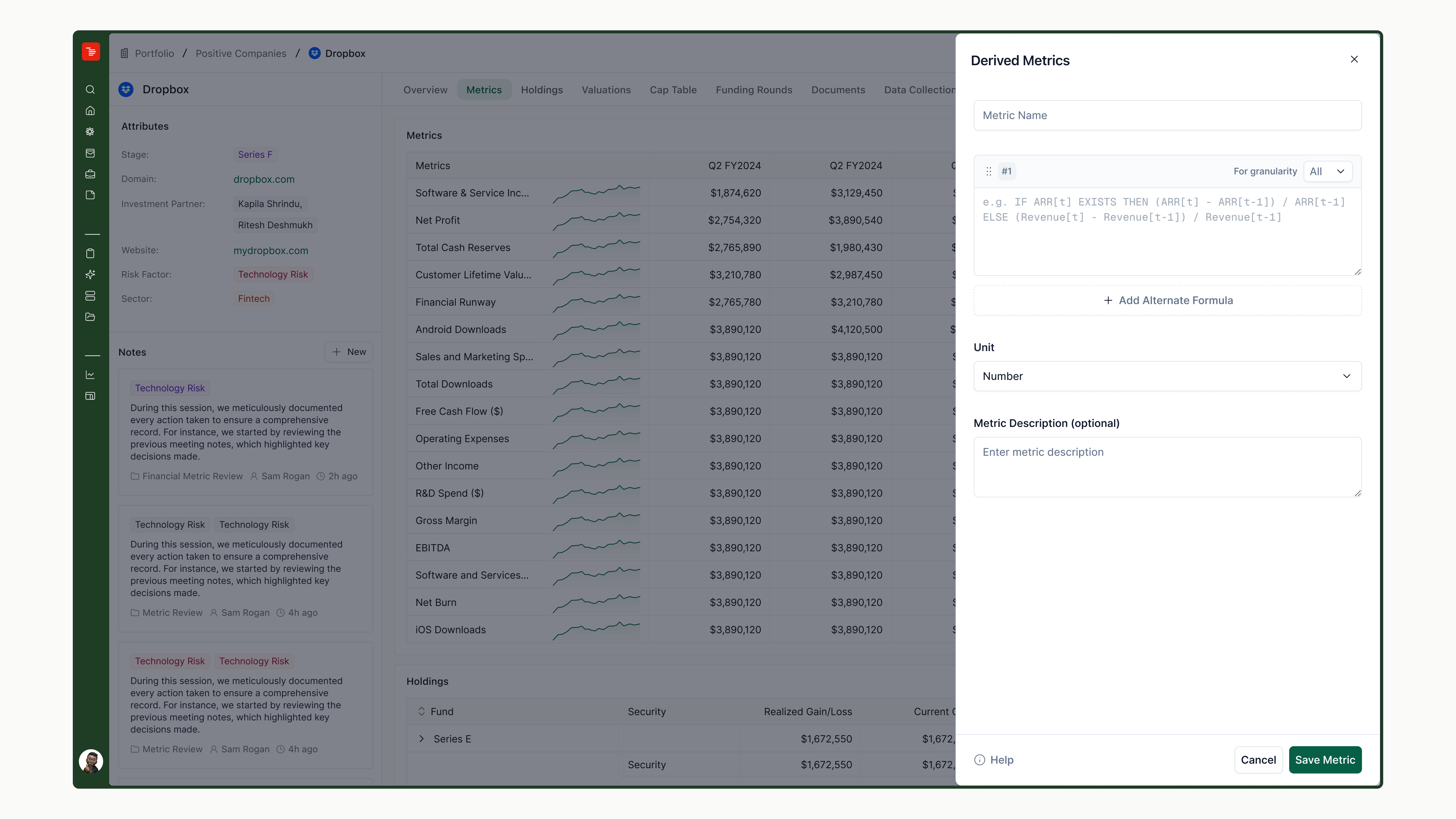
Task: Open the search icon in sidebar
Action: (x=90, y=89)
